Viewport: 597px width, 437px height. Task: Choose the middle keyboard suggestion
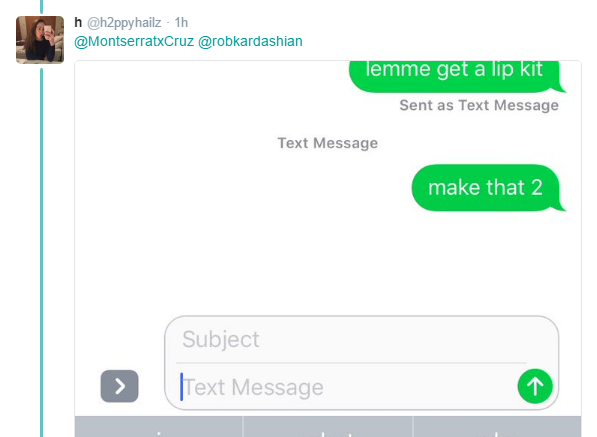point(328,427)
